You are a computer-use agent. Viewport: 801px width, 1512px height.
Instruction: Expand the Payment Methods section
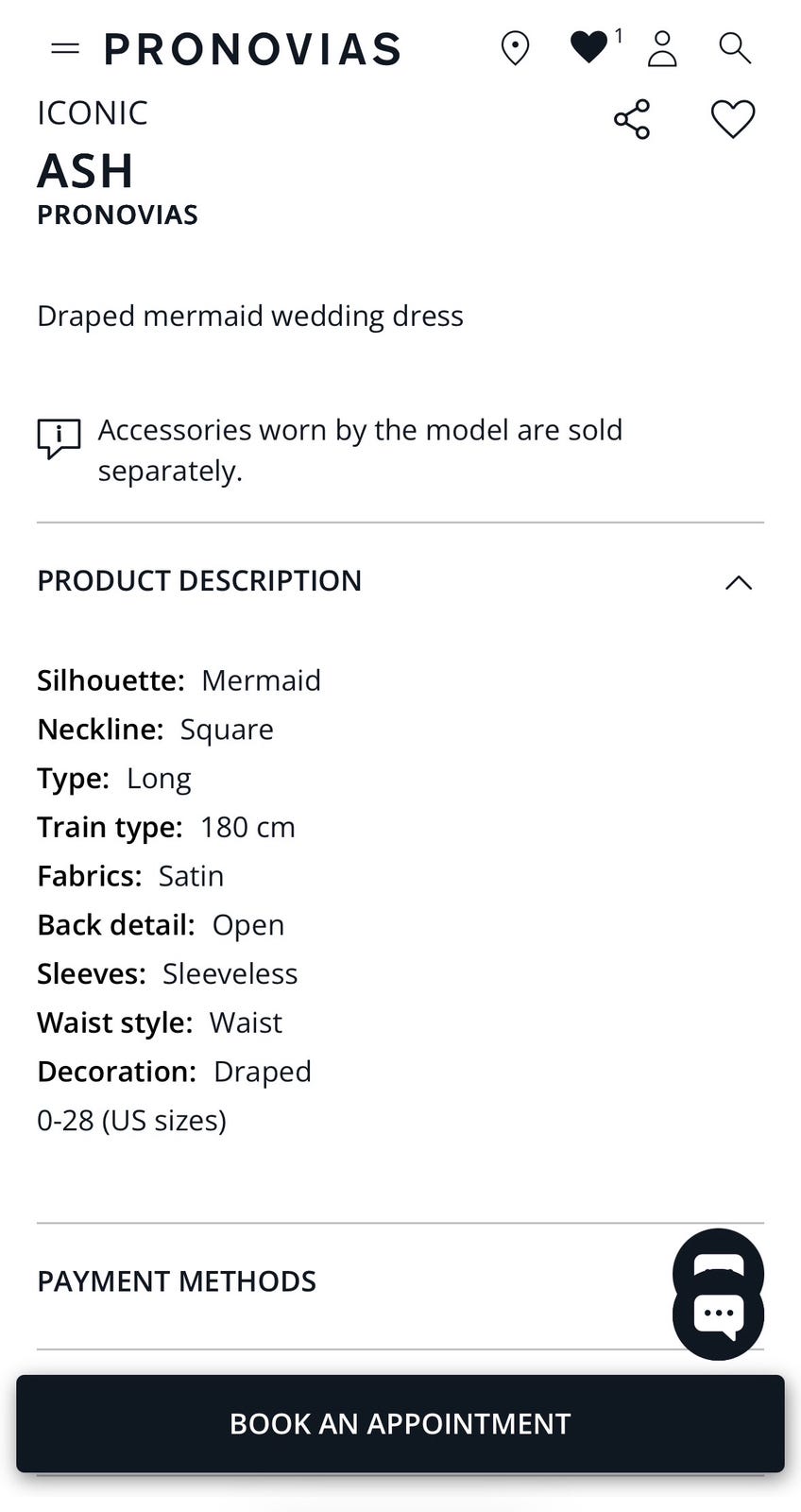[x=177, y=1281]
